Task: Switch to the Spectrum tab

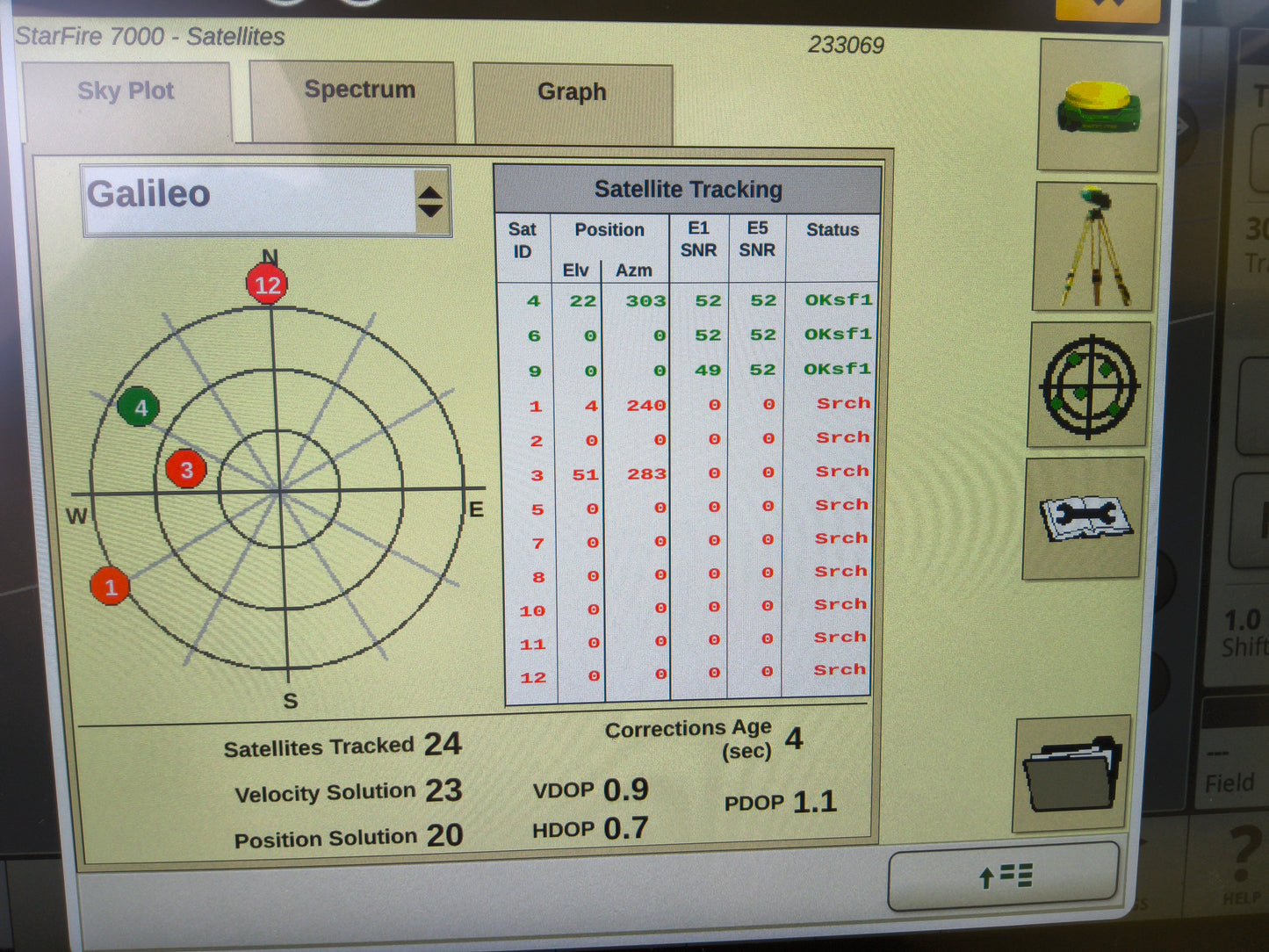Action: [353, 100]
